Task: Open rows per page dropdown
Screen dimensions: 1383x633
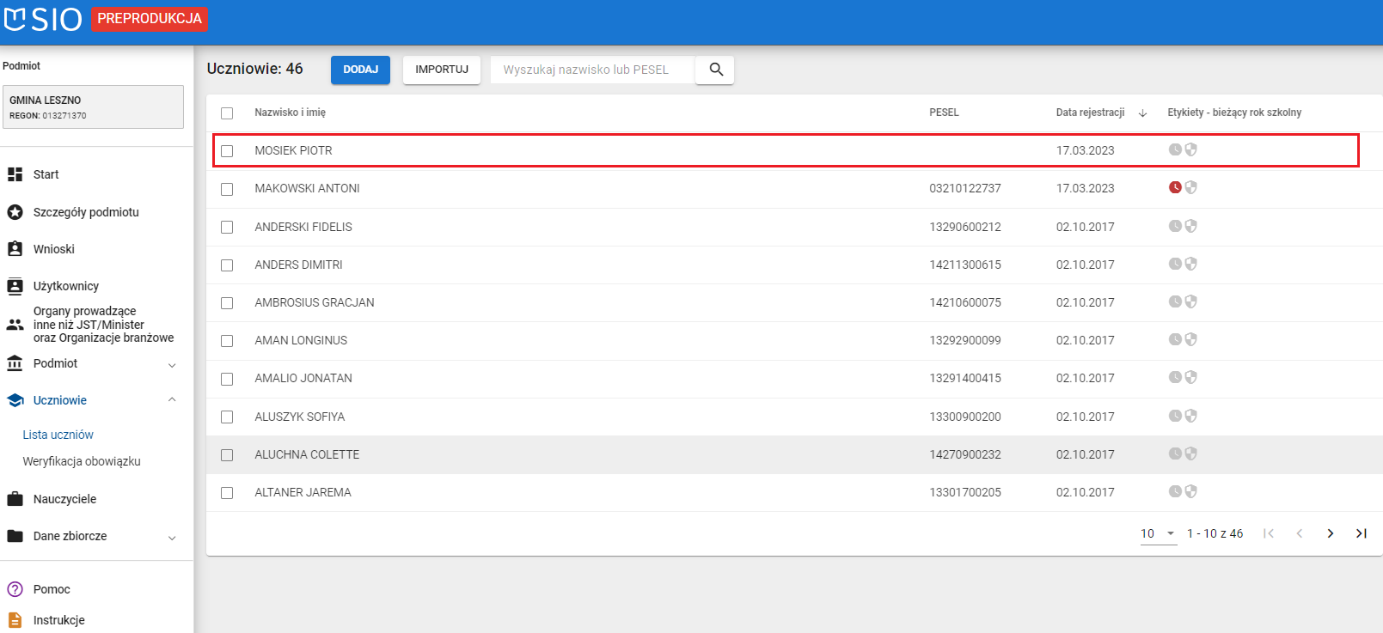Action: 1159,534
